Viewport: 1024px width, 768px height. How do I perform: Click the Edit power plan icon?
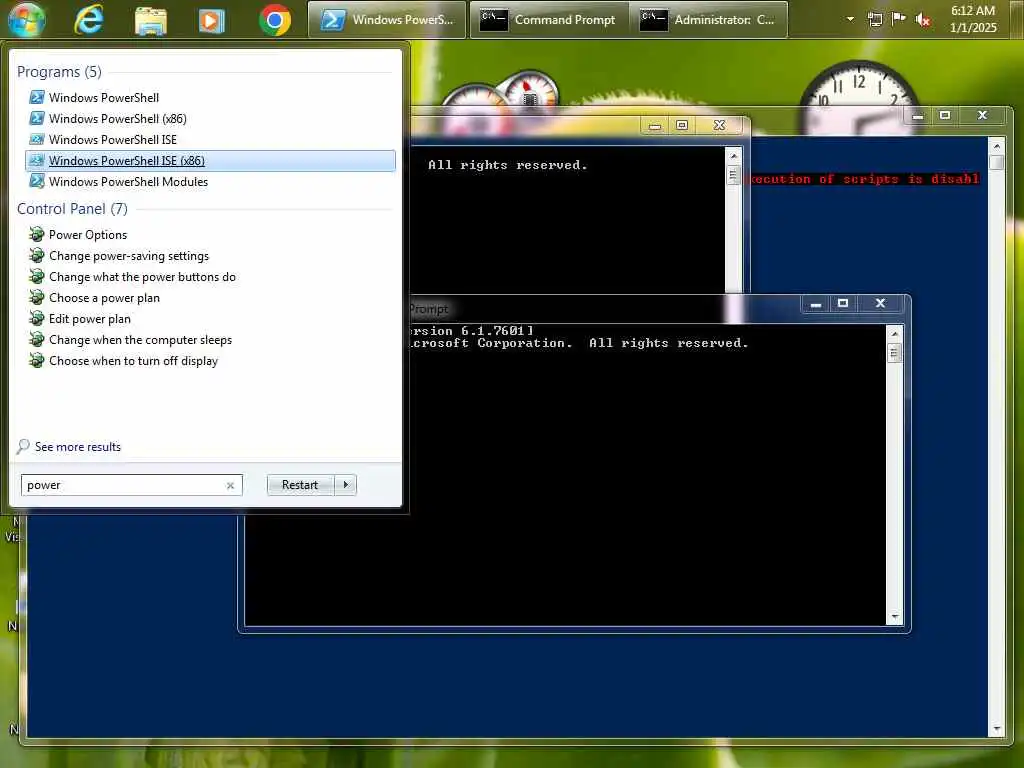tap(37, 318)
